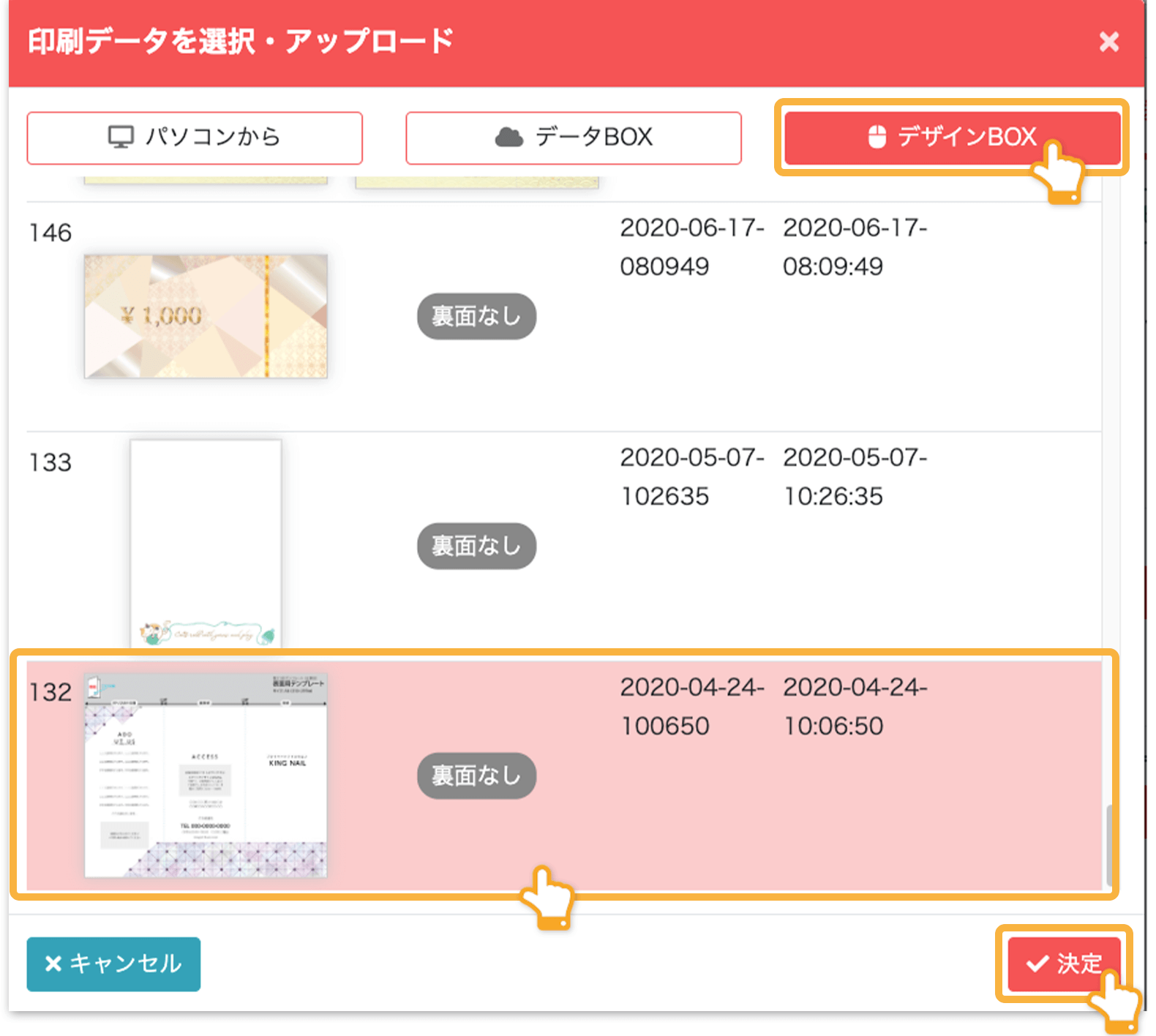This screenshot has width=1156, height=1036.
Task: Switch to the パソコンから tab
Action: 195,138
